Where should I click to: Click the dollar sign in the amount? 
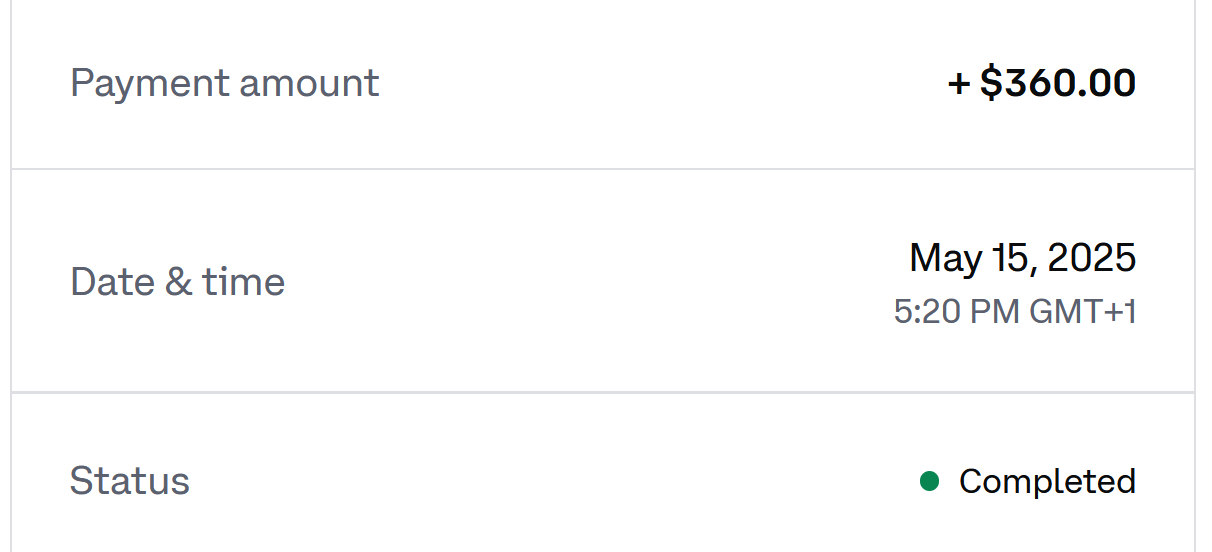tap(990, 83)
